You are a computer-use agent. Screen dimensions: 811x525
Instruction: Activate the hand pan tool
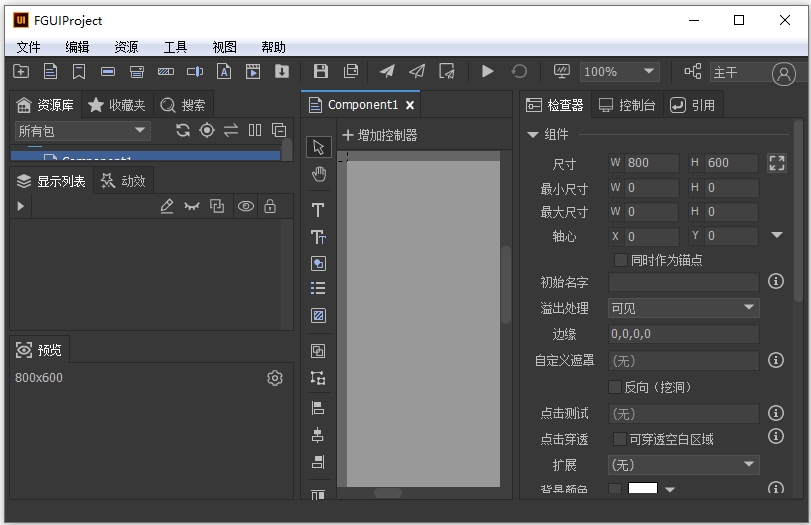click(x=318, y=174)
